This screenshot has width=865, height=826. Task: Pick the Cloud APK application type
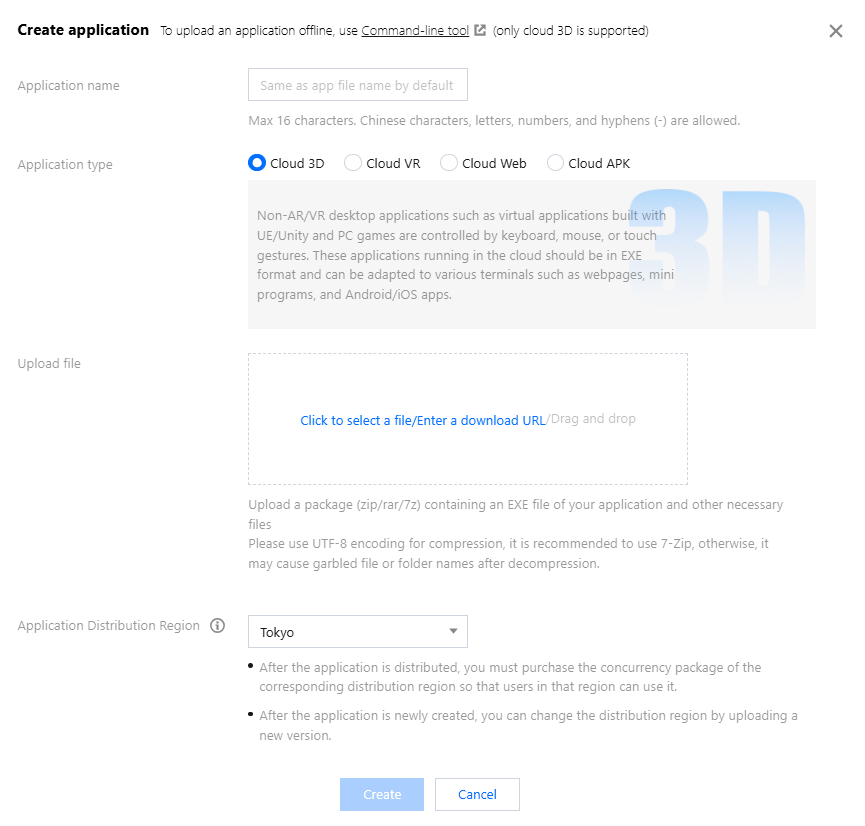click(x=555, y=163)
